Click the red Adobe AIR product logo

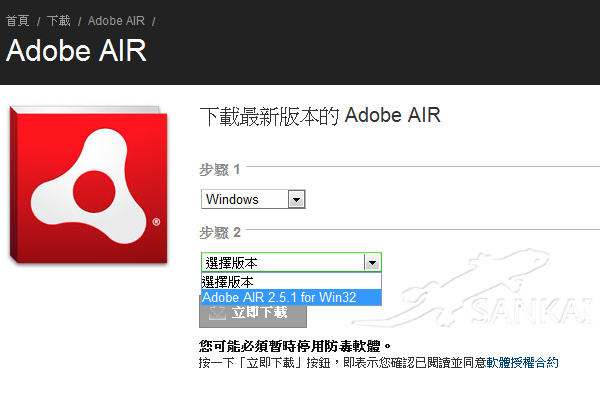click(88, 184)
